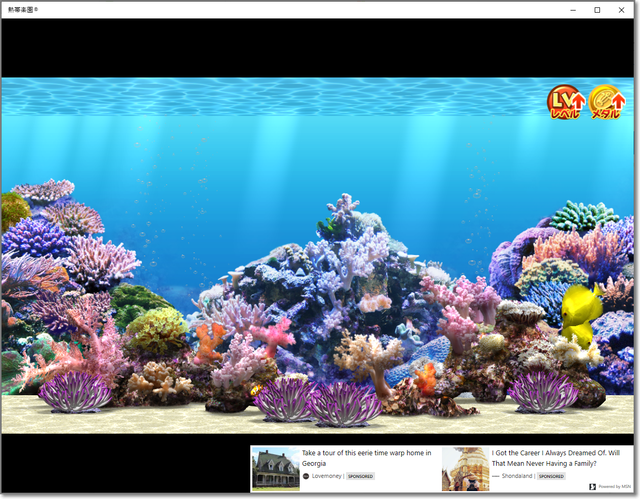Click the purple striped anemone at far right
Screen dimensions: 640x499
[x=542, y=390]
